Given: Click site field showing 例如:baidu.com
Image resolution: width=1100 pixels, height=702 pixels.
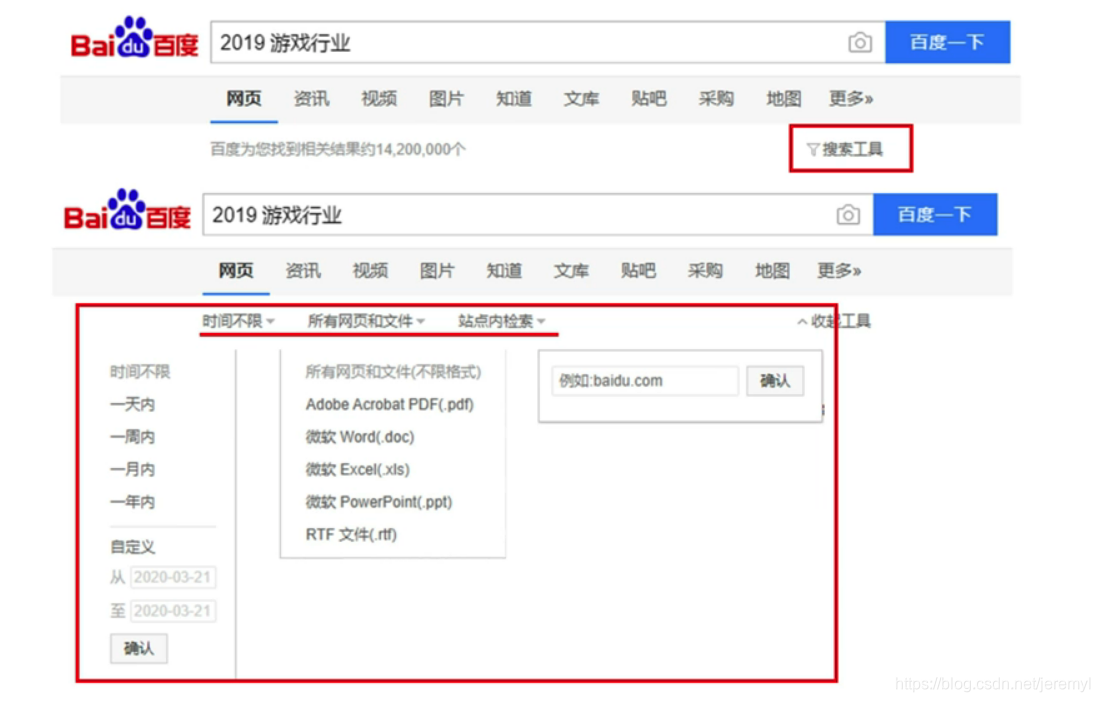Looking at the screenshot, I should 645,381.
